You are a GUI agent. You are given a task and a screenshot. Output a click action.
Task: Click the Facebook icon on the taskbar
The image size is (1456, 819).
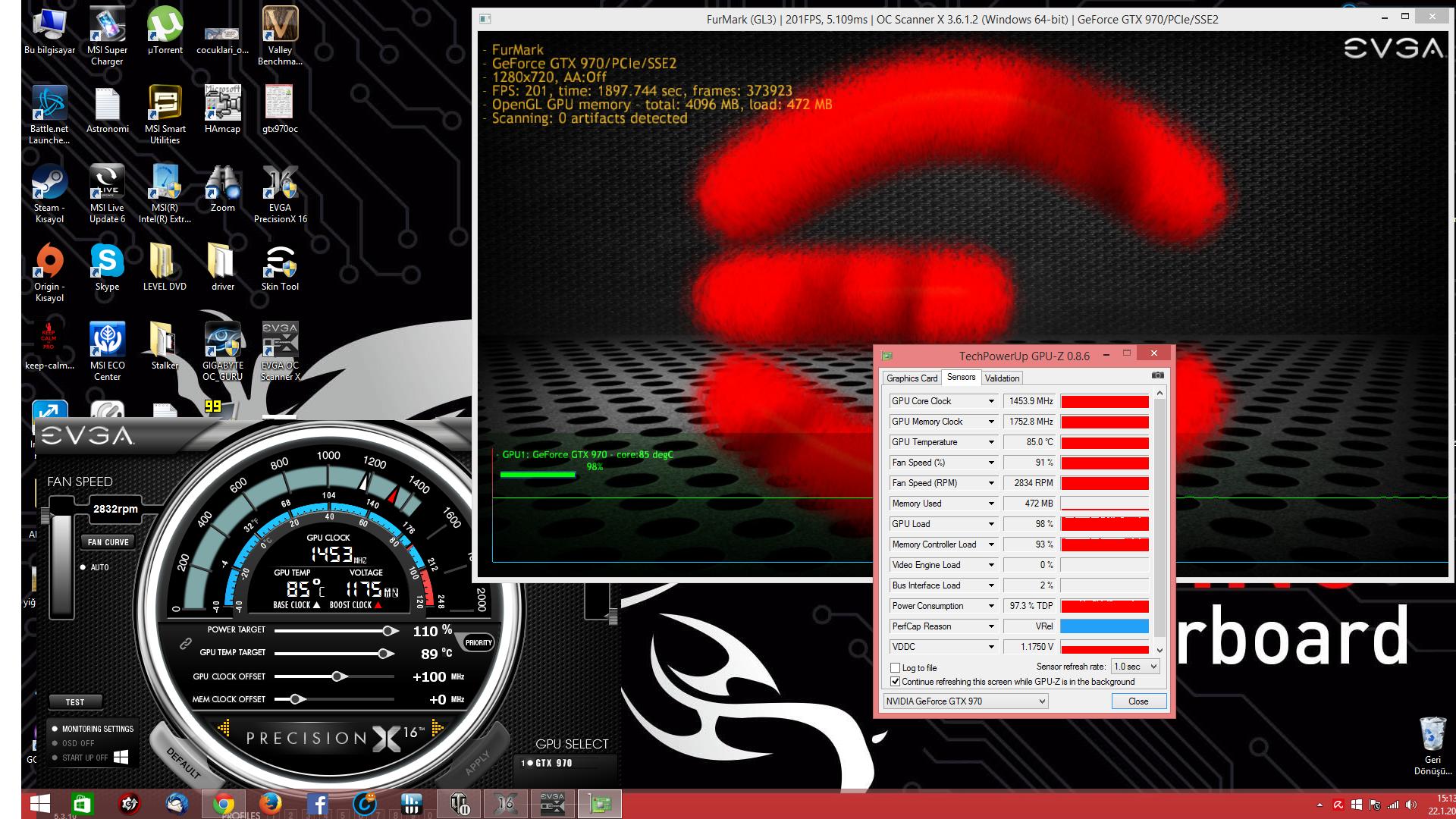(x=318, y=804)
